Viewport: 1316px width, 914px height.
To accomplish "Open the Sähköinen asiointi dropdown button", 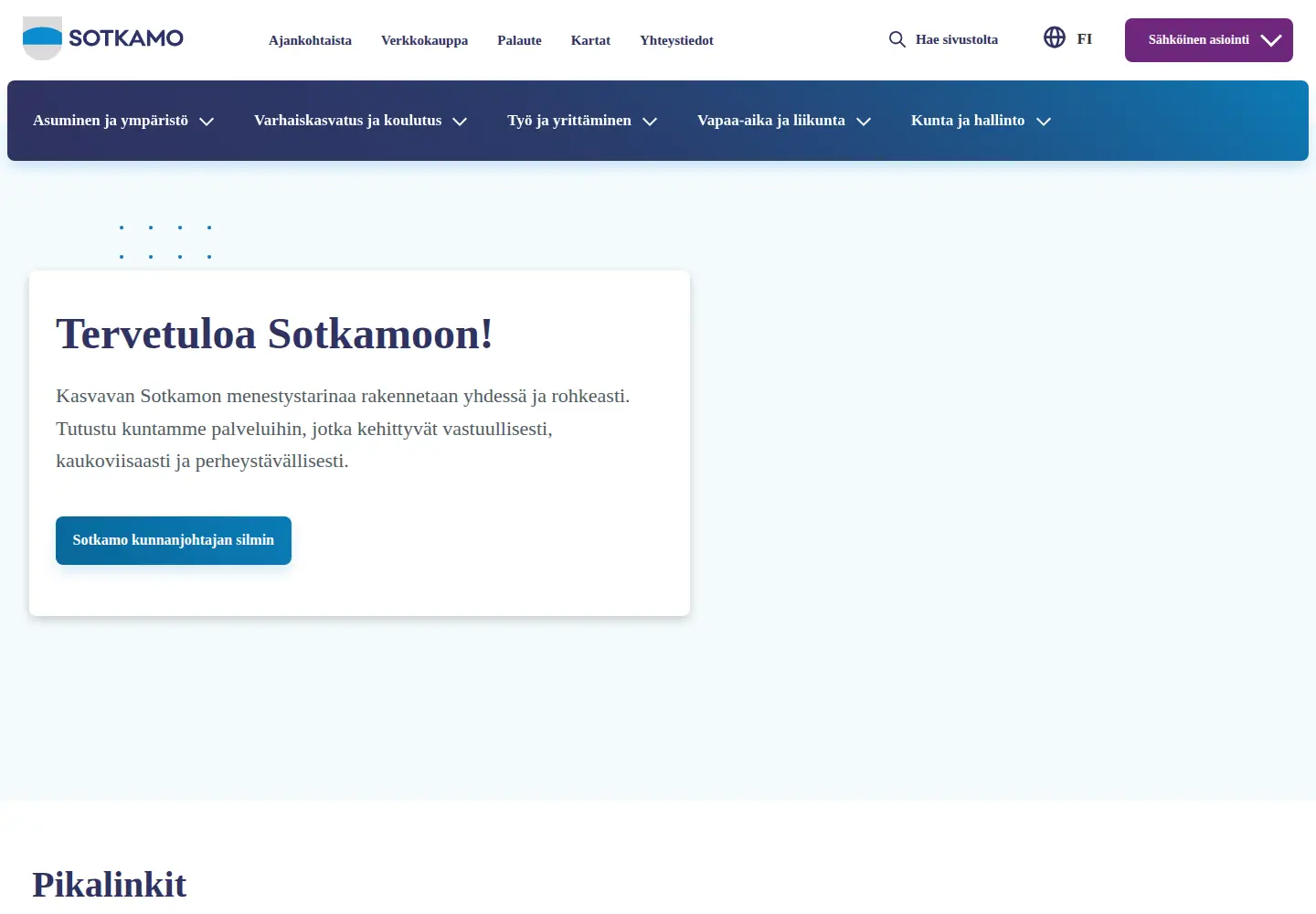I will click(x=1208, y=40).
